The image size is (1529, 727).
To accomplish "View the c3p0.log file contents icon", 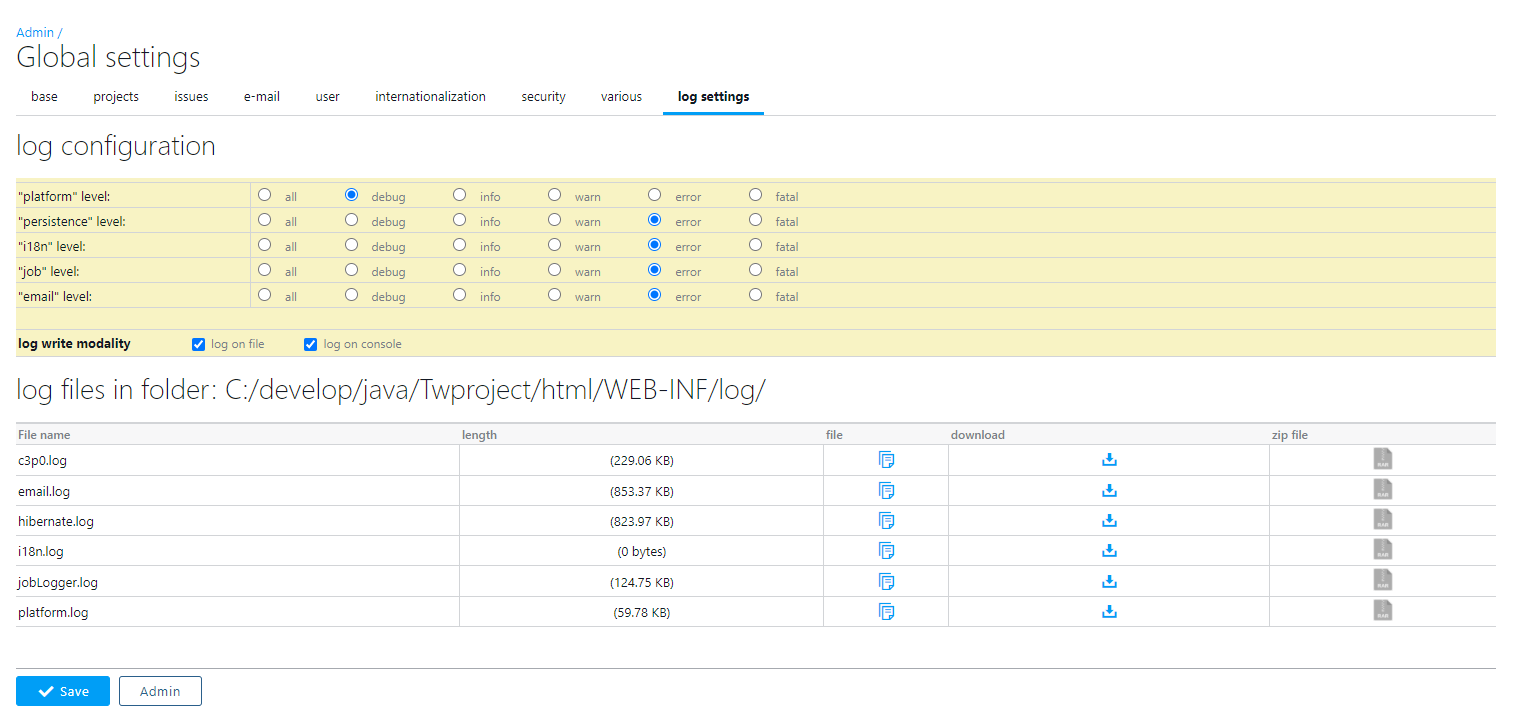I will 886,460.
